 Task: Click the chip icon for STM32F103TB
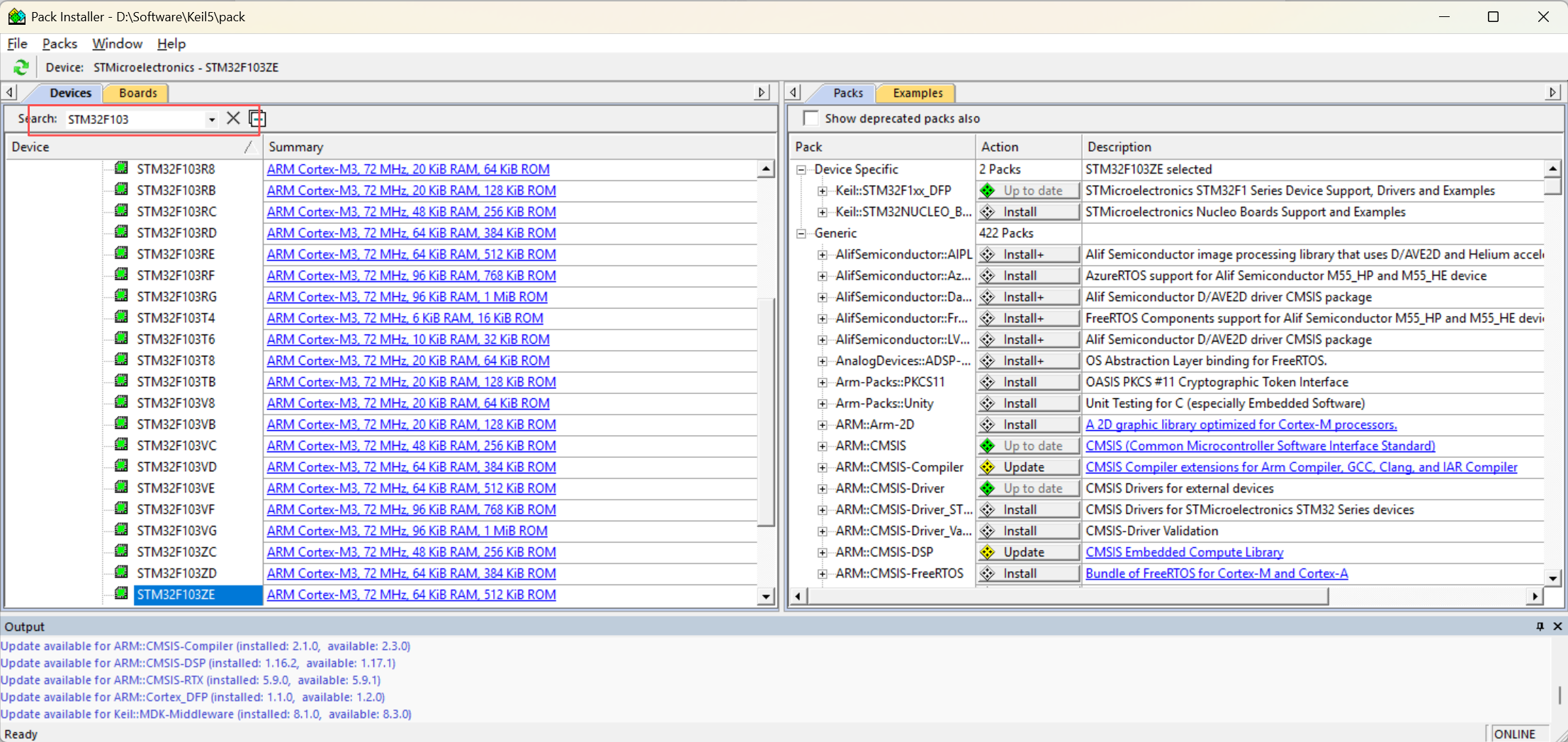pyautogui.click(x=122, y=381)
